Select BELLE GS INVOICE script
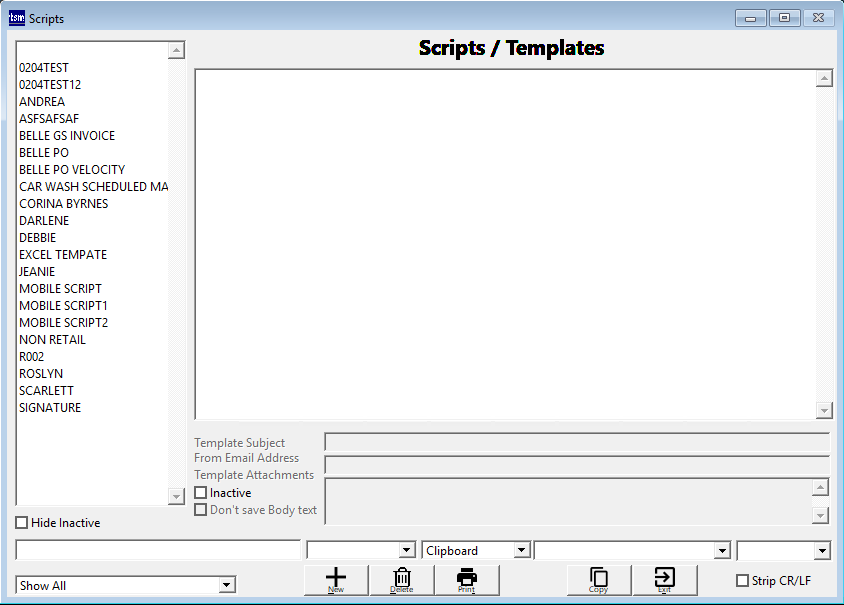 click(67, 136)
